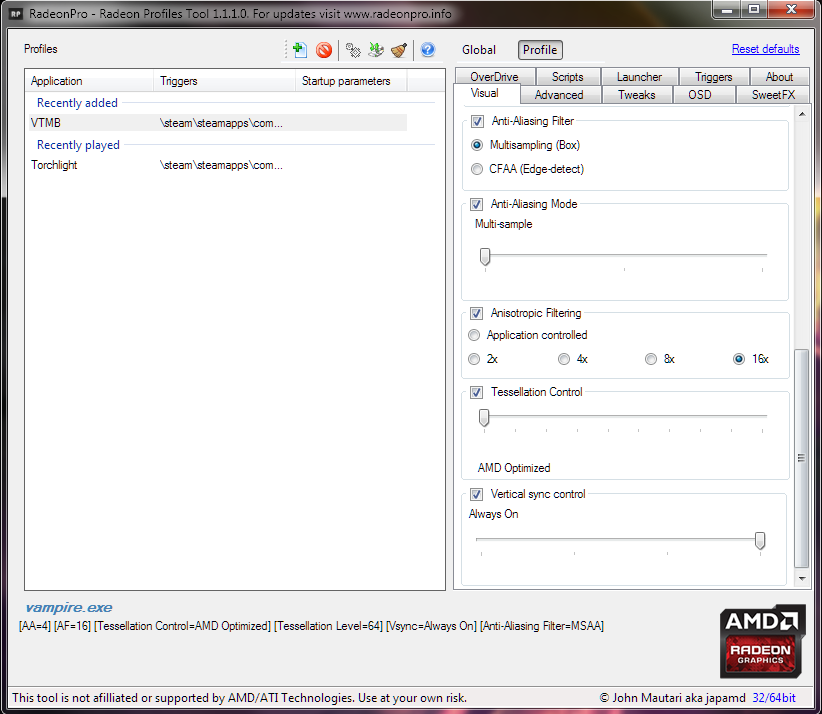Toggle the Vertical sync control checkbox
Image resolution: width=822 pixels, height=714 pixels.
click(476, 494)
